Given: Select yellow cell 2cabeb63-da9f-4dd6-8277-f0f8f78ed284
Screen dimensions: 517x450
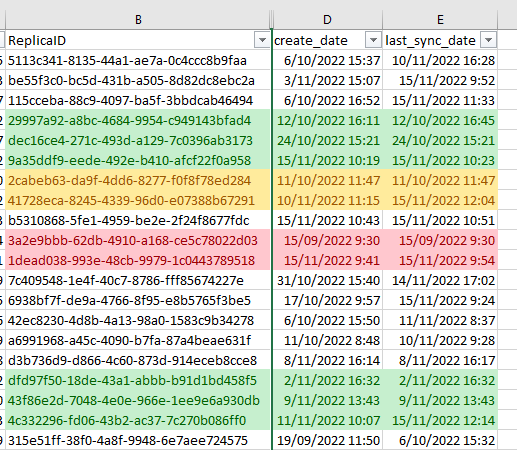Looking at the screenshot, I should (x=138, y=180).
